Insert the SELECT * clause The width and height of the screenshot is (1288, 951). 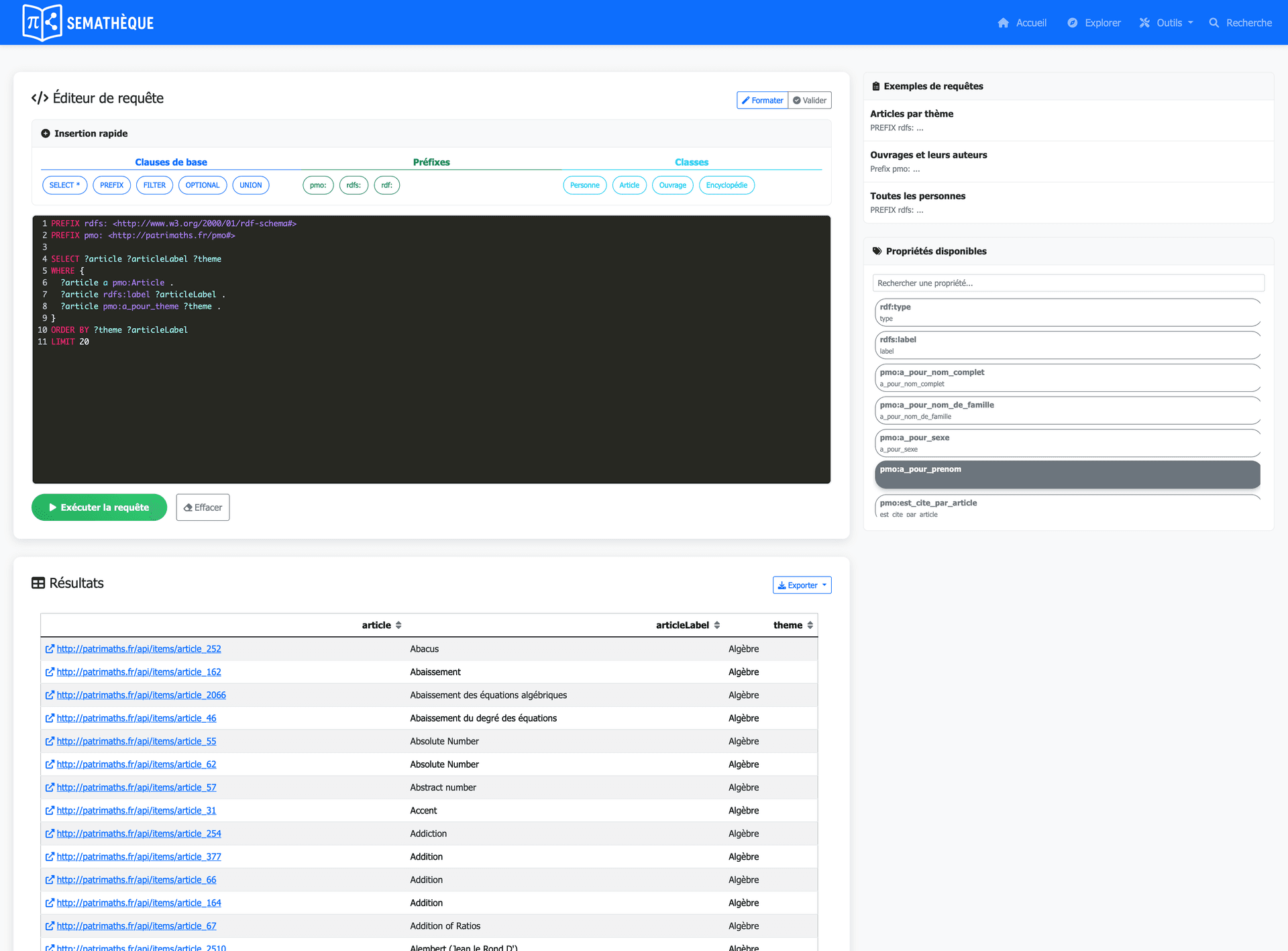pyautogui.click(x=64, y=185)
